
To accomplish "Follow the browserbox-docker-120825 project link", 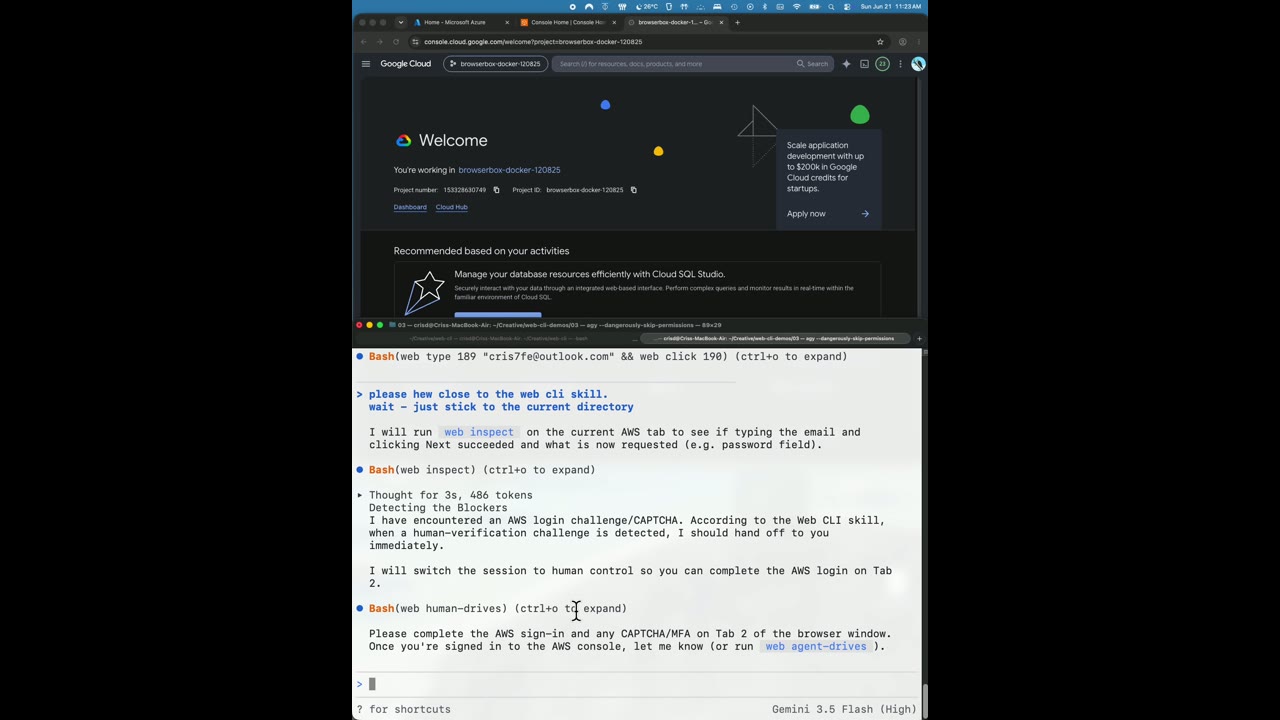I will tap(509, 170).
